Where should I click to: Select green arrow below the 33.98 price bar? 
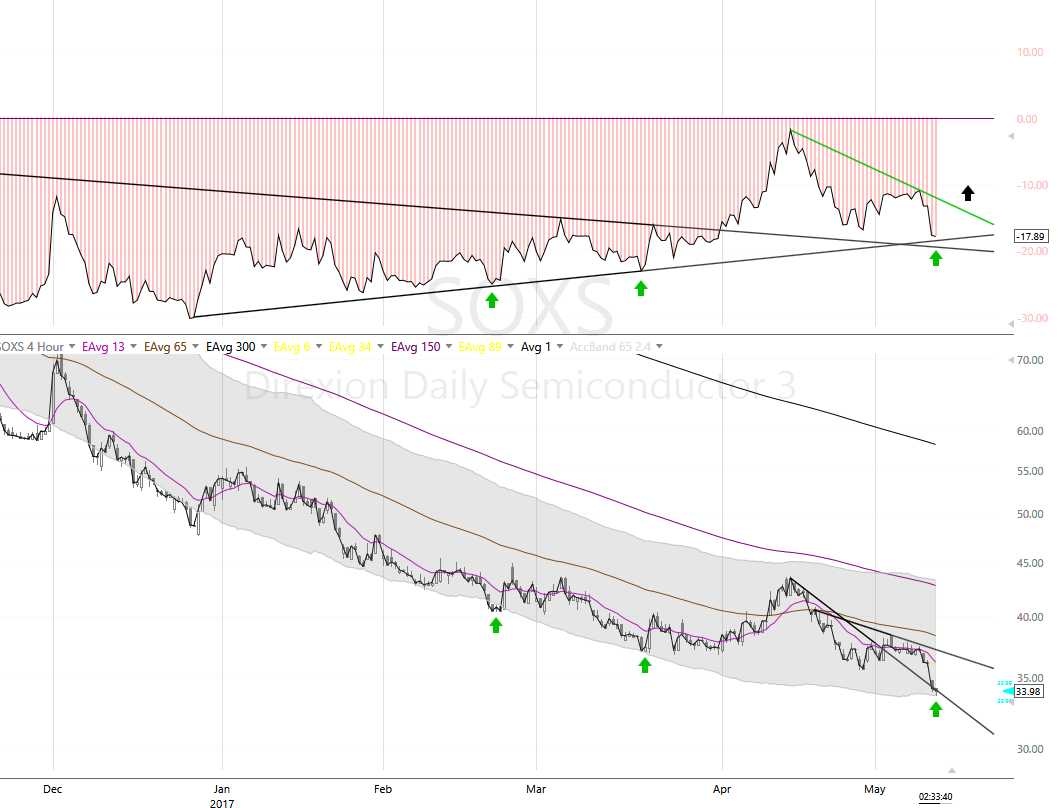coord(935,709)
